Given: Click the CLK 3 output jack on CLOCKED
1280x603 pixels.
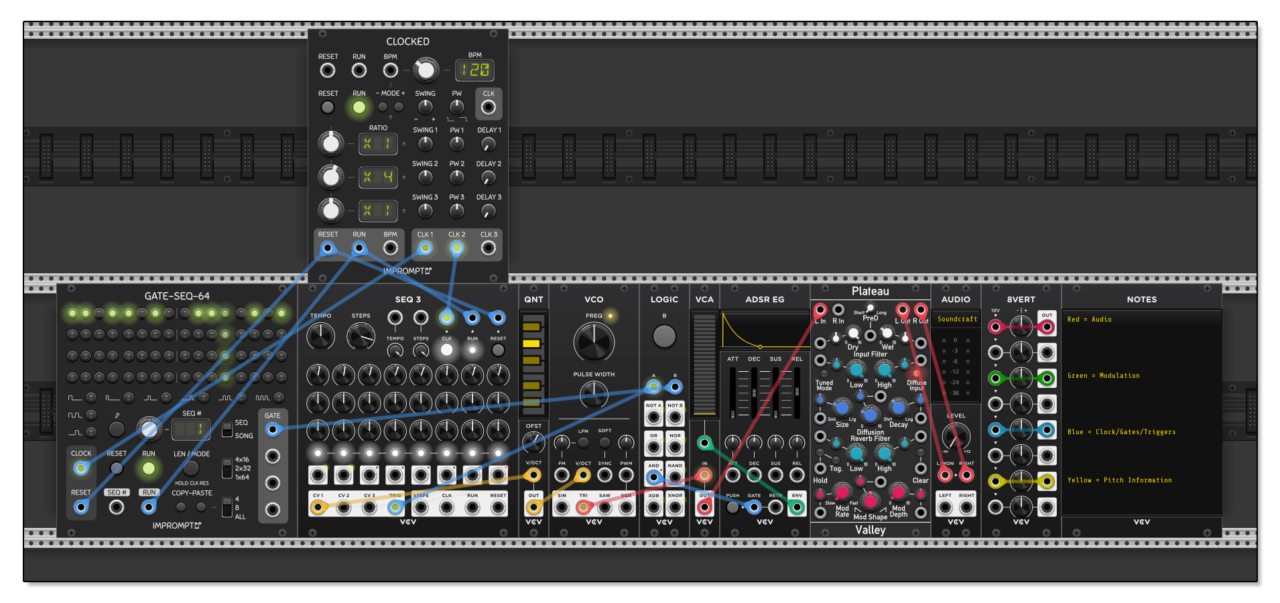Looking at the screenshot, I should [x=488, y=248].
